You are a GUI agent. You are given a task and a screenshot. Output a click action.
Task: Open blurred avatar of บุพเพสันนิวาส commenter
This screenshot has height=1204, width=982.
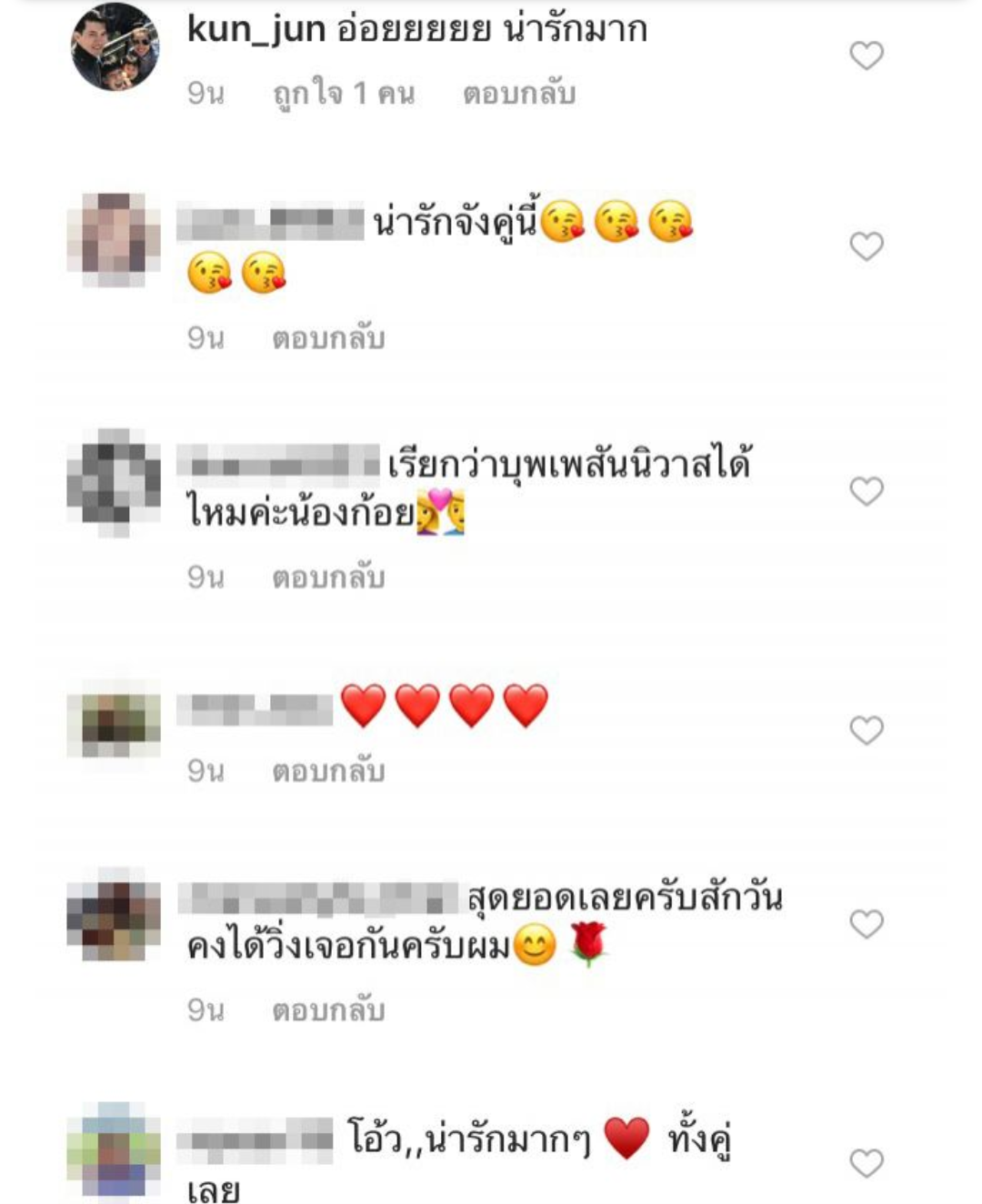click(x=115, y=481)
